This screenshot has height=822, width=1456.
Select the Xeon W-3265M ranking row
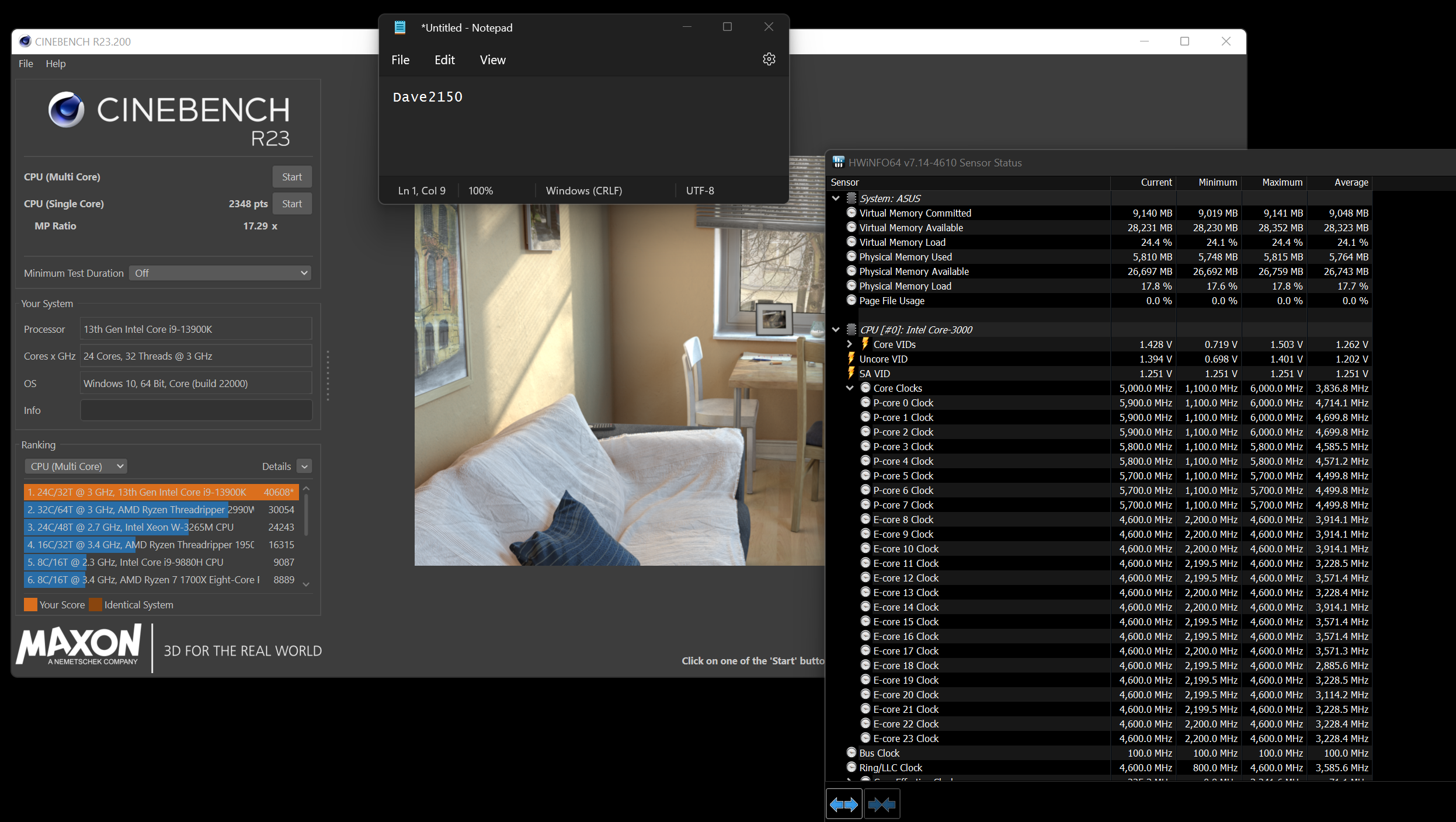pyautogui.click(x=161, y=527)
